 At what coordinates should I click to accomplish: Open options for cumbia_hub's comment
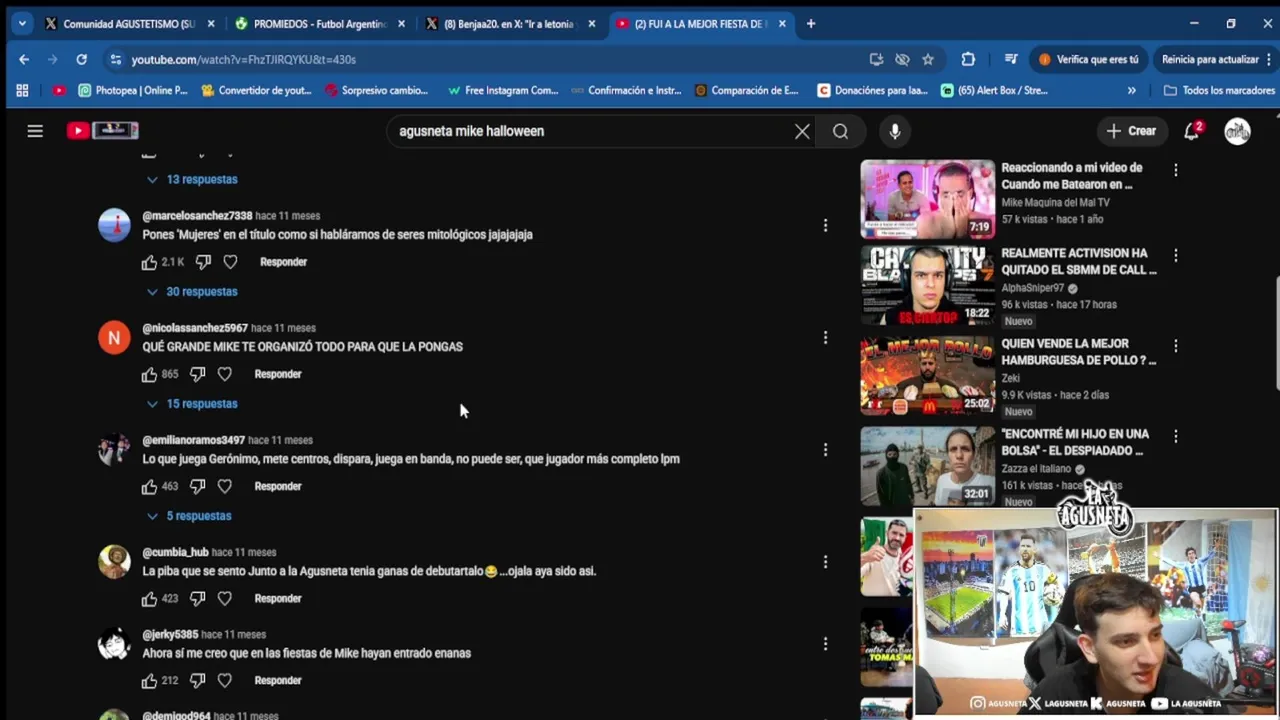[825, 562]
